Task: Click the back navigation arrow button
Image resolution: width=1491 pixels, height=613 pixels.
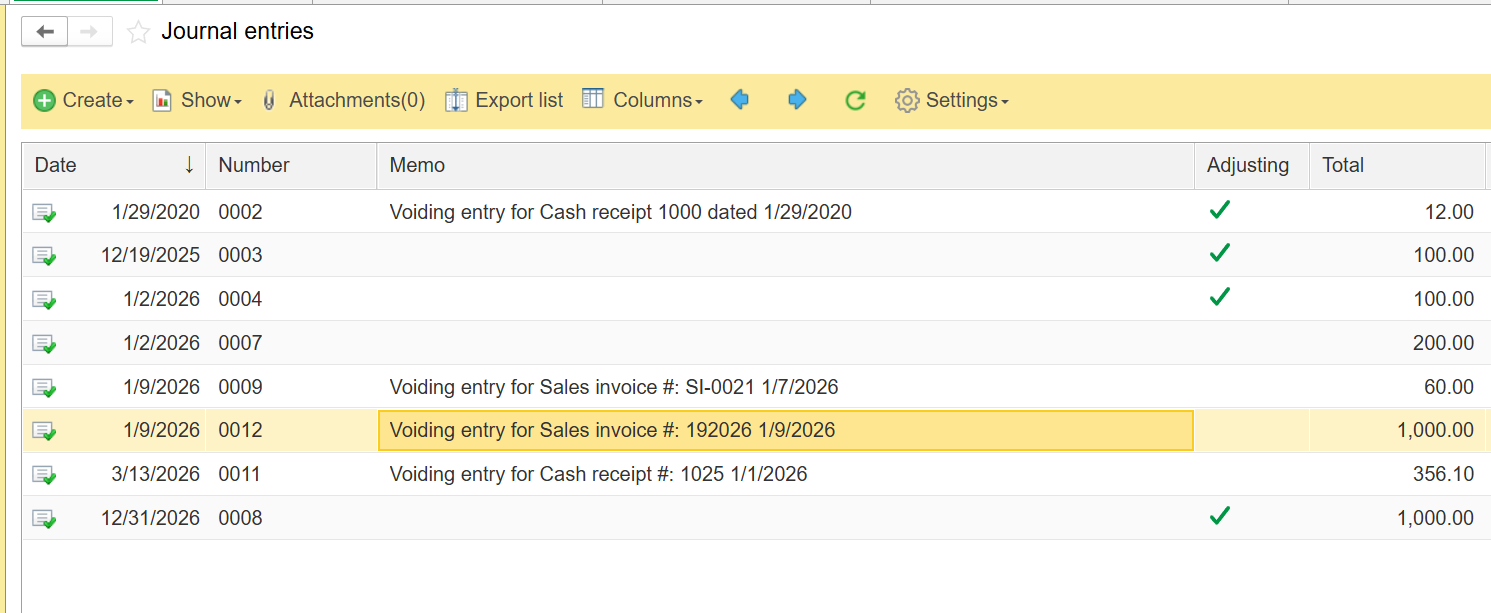Action: tap(45, 32)
